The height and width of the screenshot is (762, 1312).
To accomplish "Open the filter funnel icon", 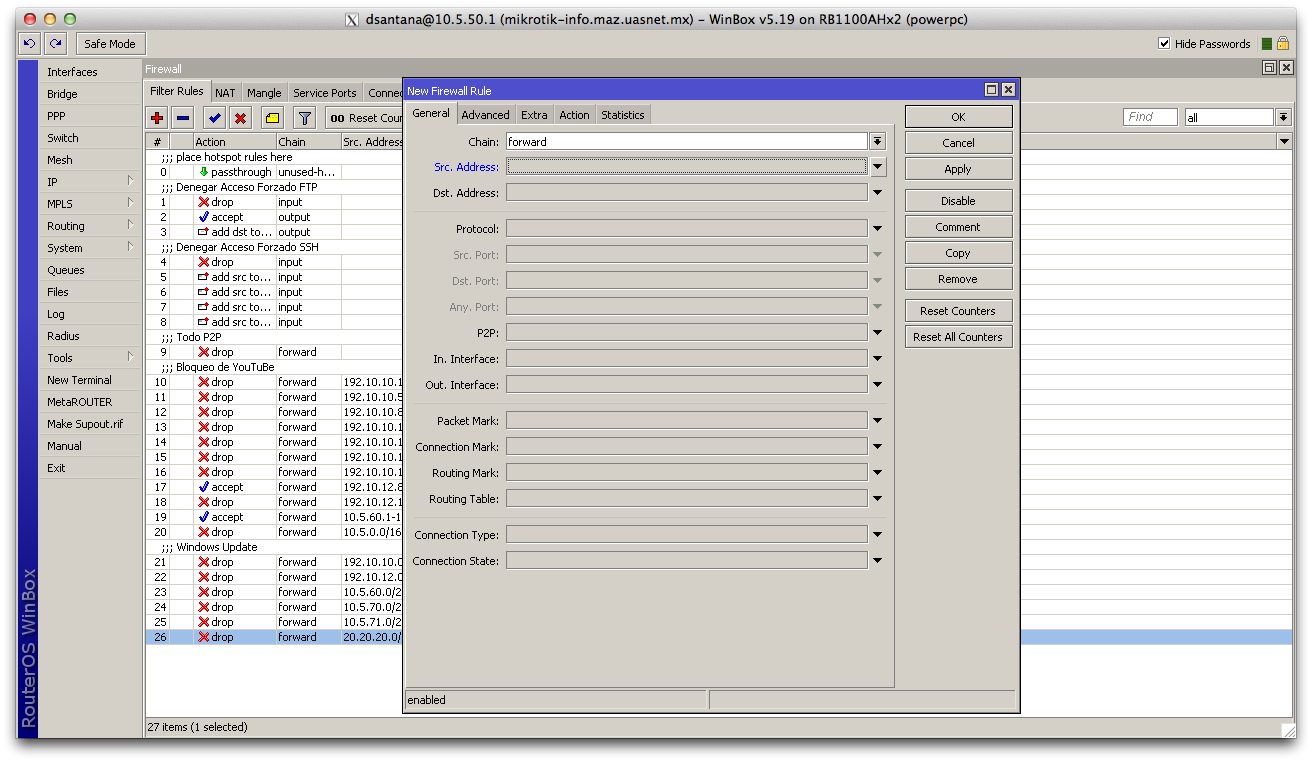I will tap(305, 118).
